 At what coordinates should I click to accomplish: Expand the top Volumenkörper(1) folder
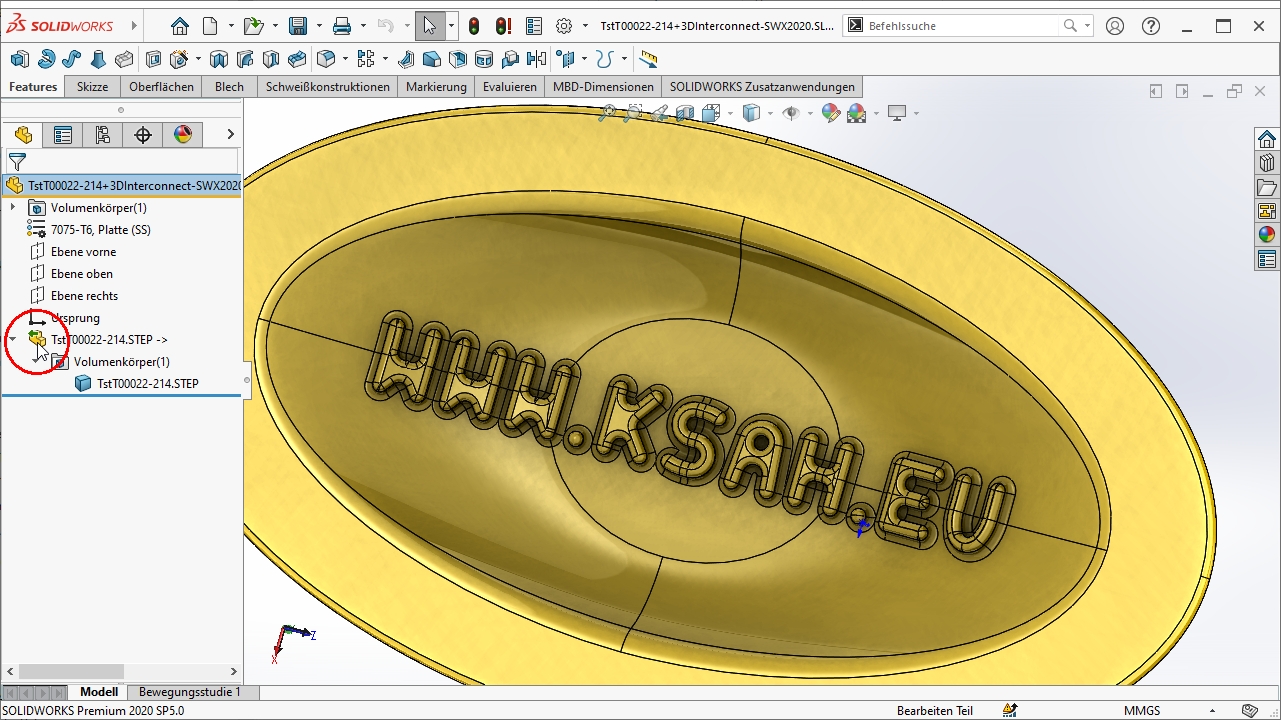coord(12,207)
